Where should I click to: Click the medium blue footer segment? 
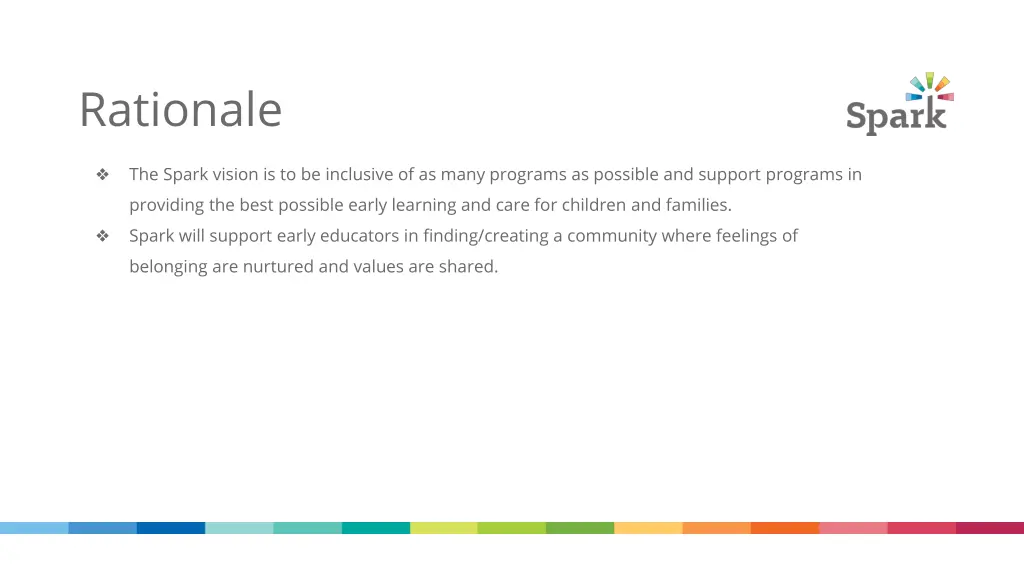pyautogui.click(x=103, y=528)
